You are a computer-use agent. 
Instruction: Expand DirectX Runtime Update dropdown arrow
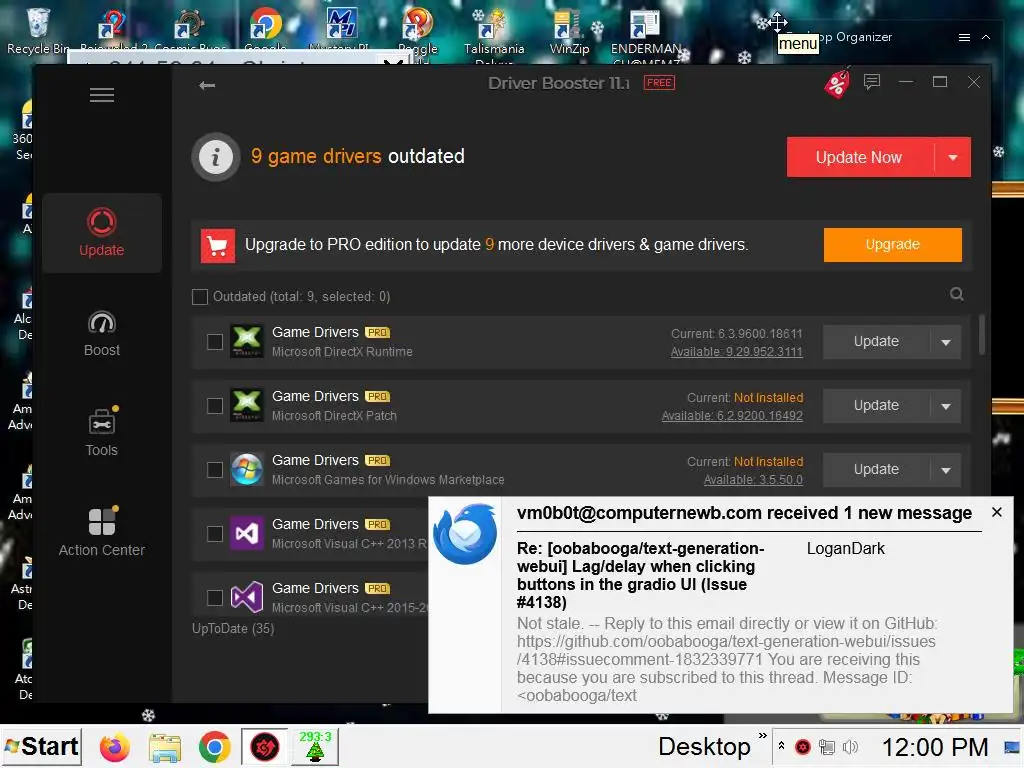click(x=946, y=342)
